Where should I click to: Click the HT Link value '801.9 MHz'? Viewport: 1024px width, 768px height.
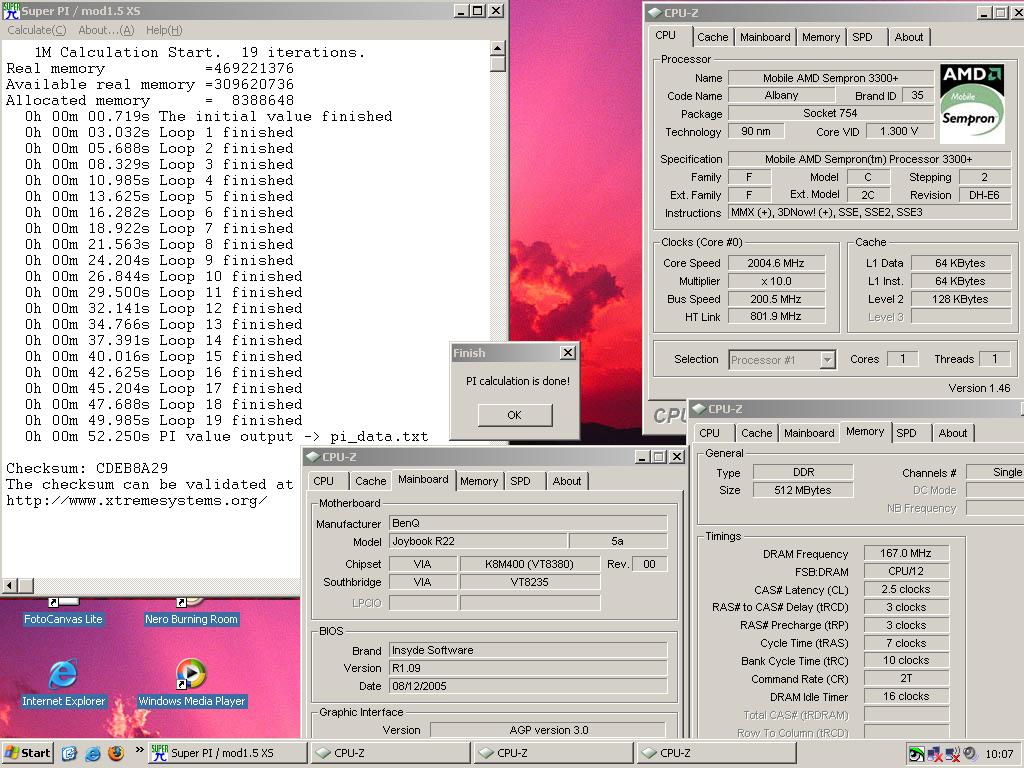(776, 316)
